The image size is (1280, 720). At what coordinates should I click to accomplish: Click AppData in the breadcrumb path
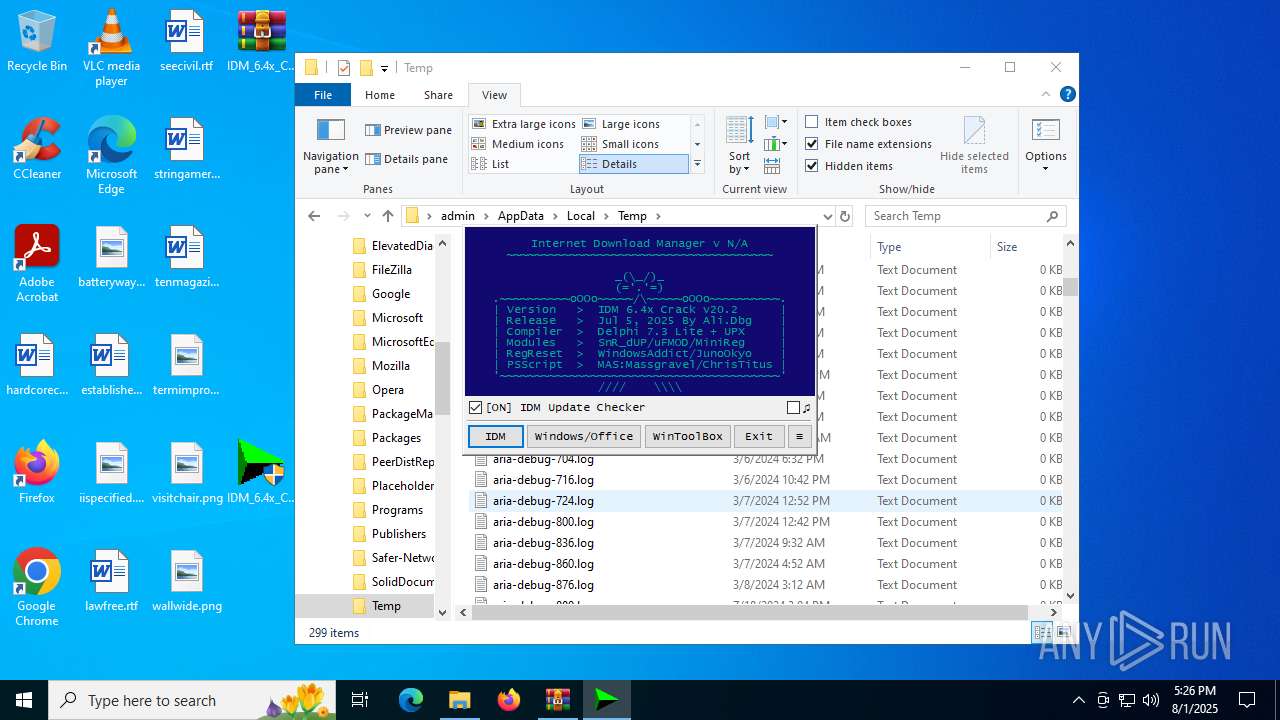(x=521, y=216)
